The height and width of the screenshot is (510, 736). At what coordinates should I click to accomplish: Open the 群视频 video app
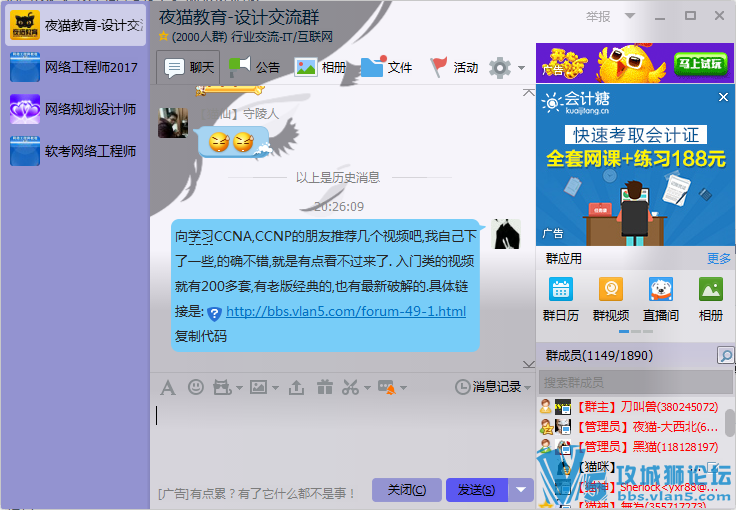[611, 299]
